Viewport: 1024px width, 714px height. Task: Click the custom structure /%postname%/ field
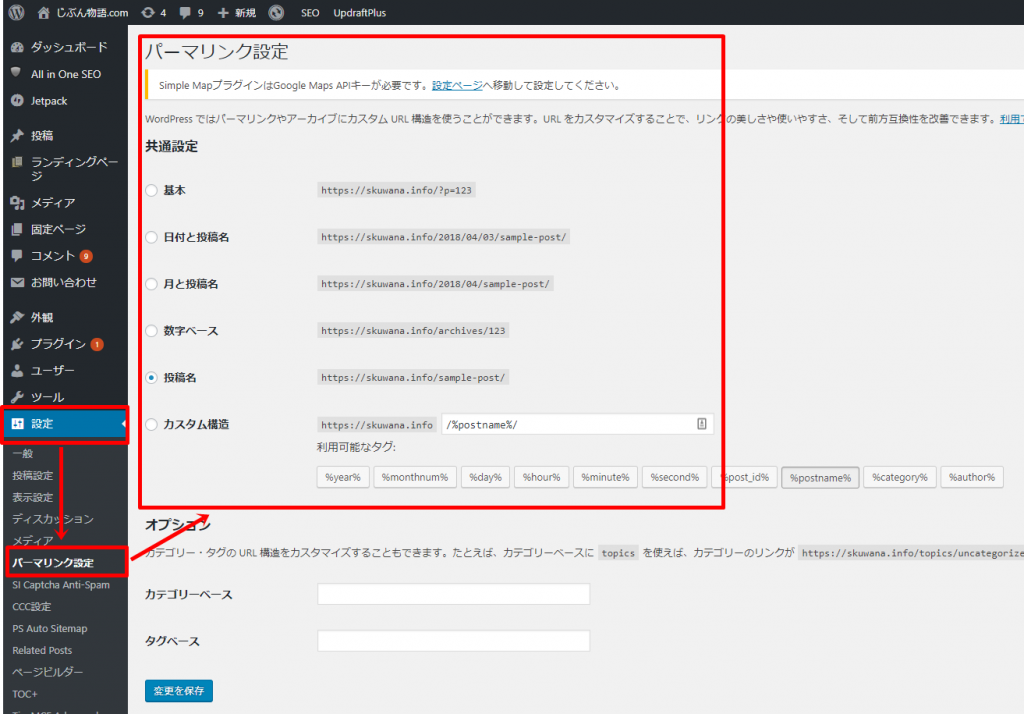(x=577, y=425)
